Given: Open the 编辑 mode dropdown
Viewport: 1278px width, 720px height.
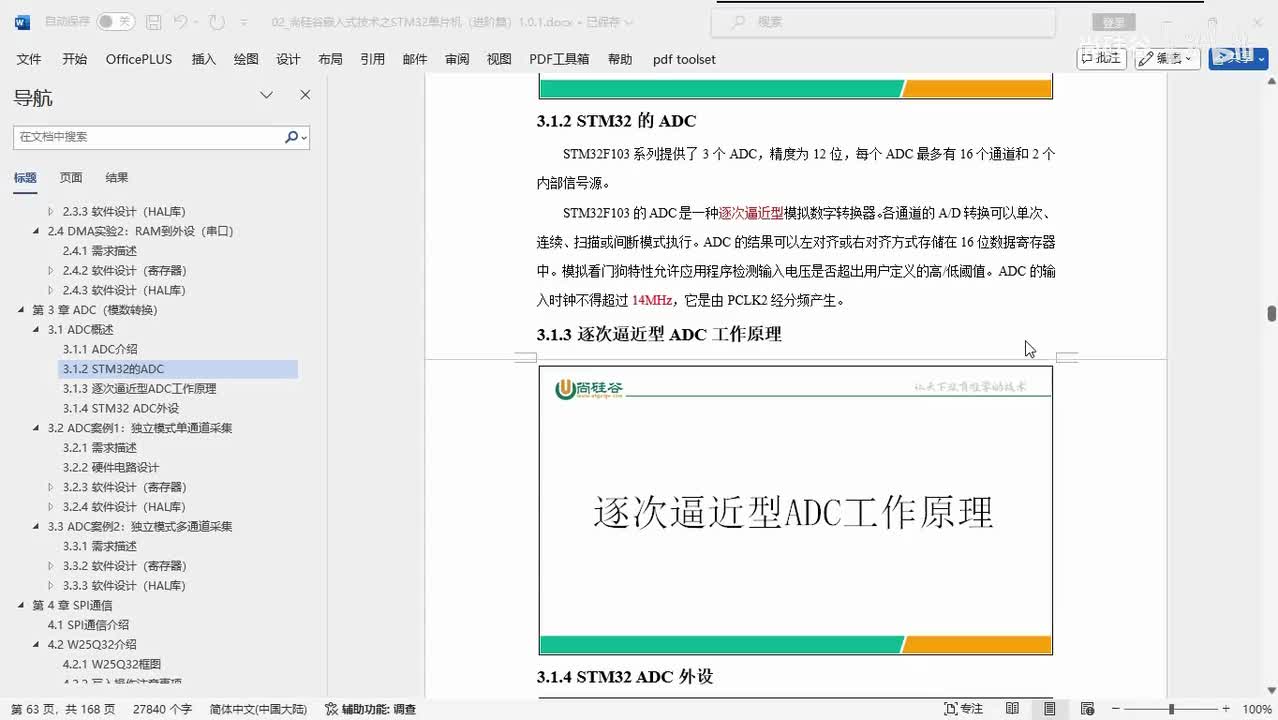Looking at the screenshot, I should [x=1167, y=58].
